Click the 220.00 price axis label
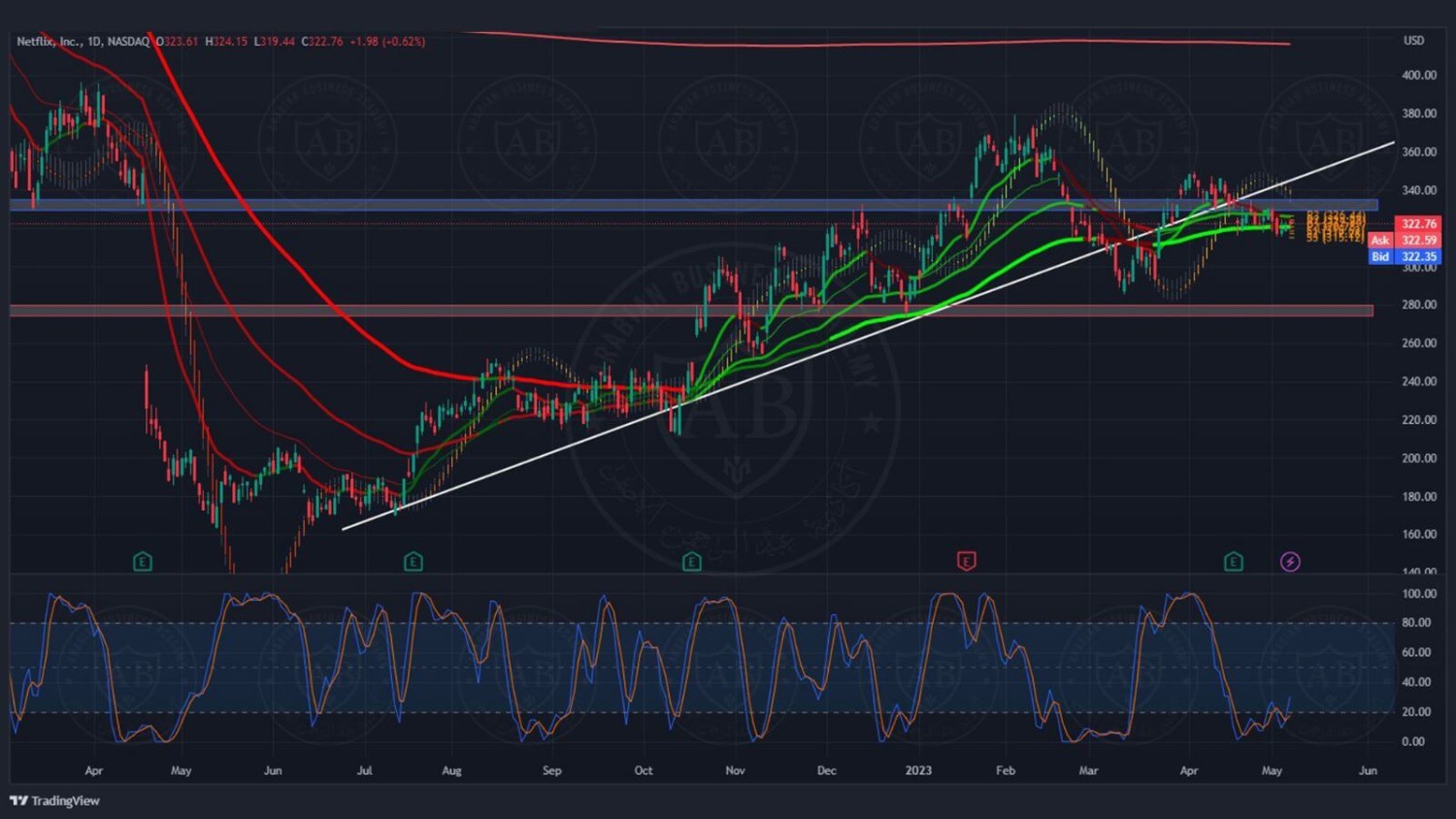Viewport: 1456px width, 819px height. pyautogui.click(x=1419, y=420)
